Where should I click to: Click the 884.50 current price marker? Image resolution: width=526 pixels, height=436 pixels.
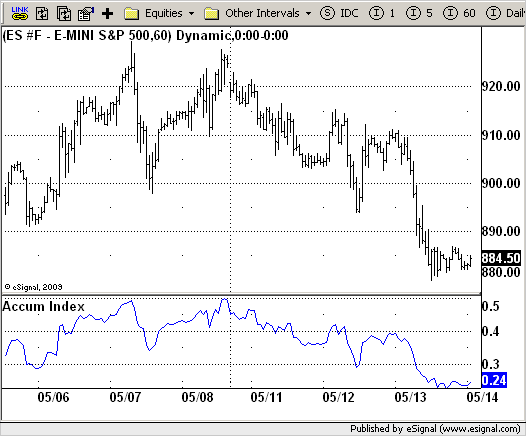click(501, 258)
